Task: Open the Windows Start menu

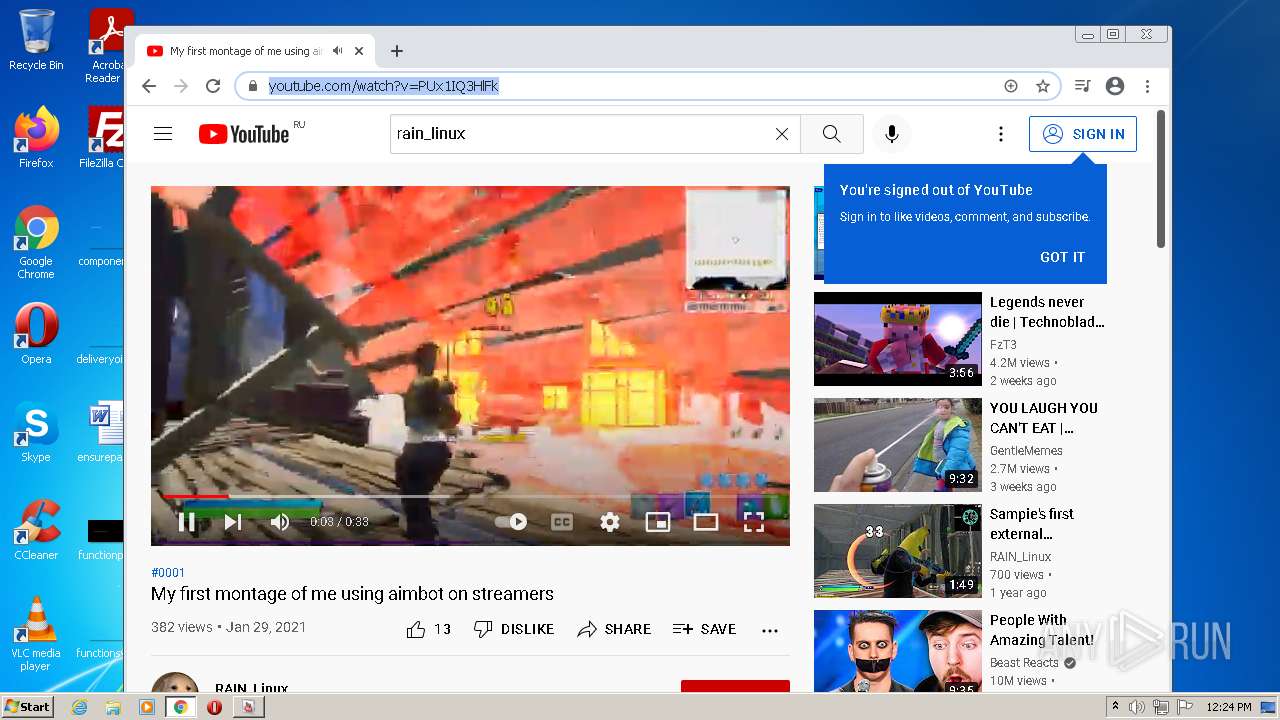Action: coord(28,706)
